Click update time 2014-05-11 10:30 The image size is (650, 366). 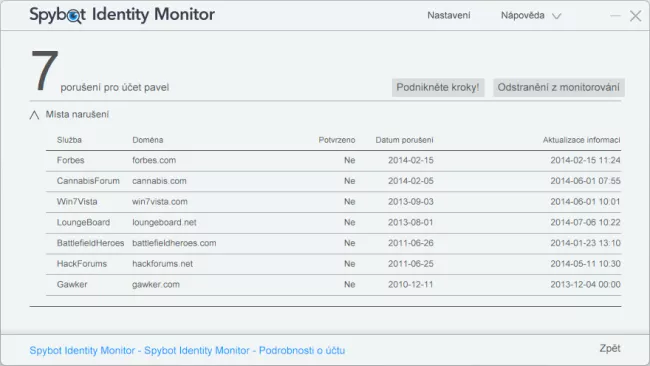tap(585, 264)
